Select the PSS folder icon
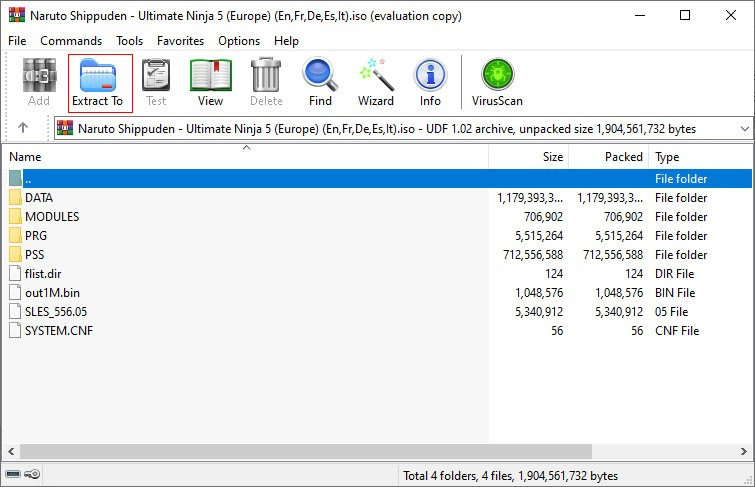 tap(15, 254)
